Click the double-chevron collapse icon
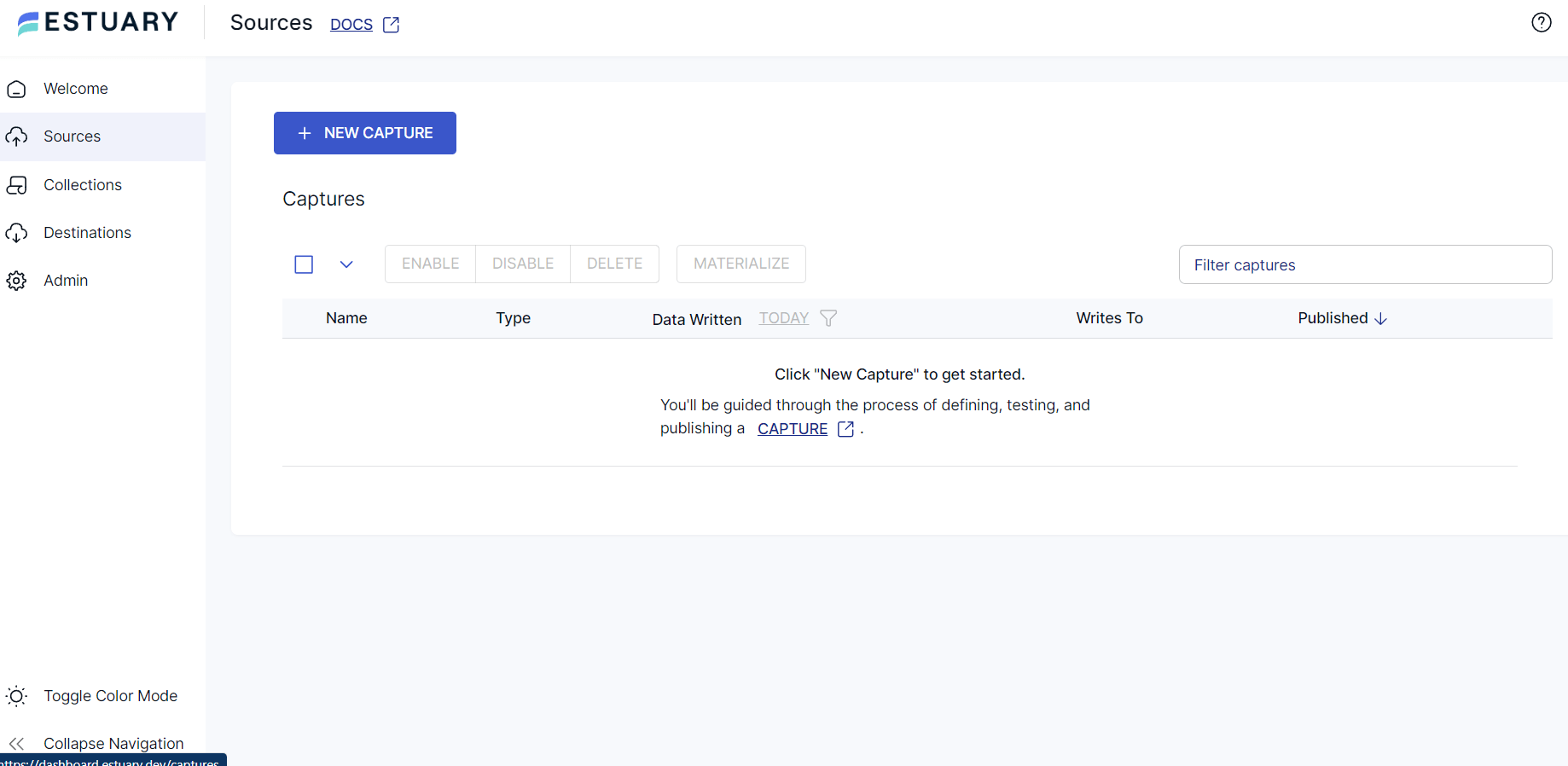 16,744
